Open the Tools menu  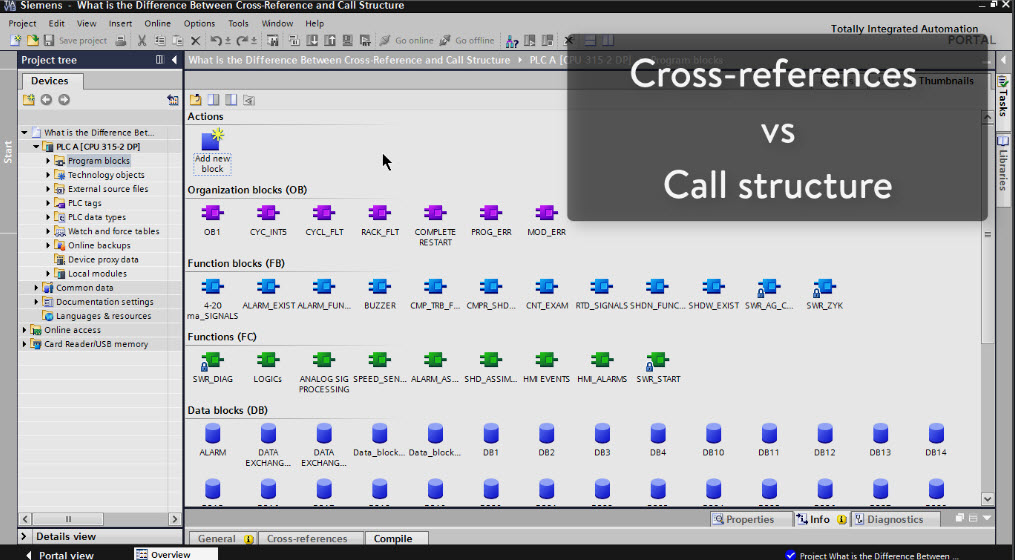(x=238, y=23)
